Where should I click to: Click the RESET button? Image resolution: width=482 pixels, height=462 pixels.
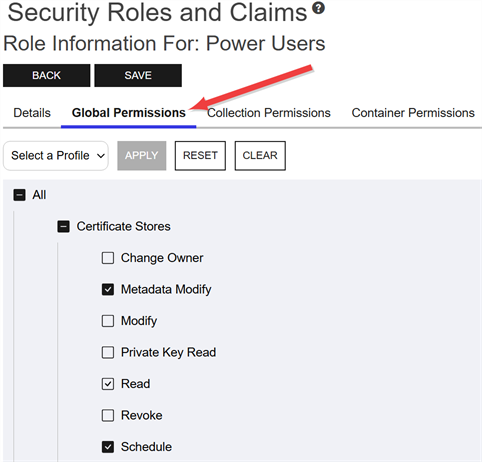200,156
